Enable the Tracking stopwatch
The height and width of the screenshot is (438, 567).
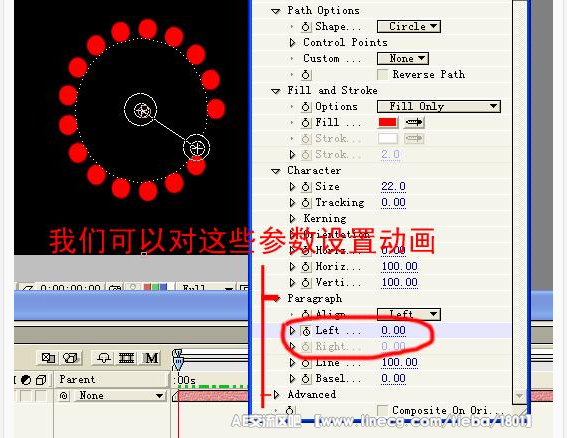(x=306, y=203)
